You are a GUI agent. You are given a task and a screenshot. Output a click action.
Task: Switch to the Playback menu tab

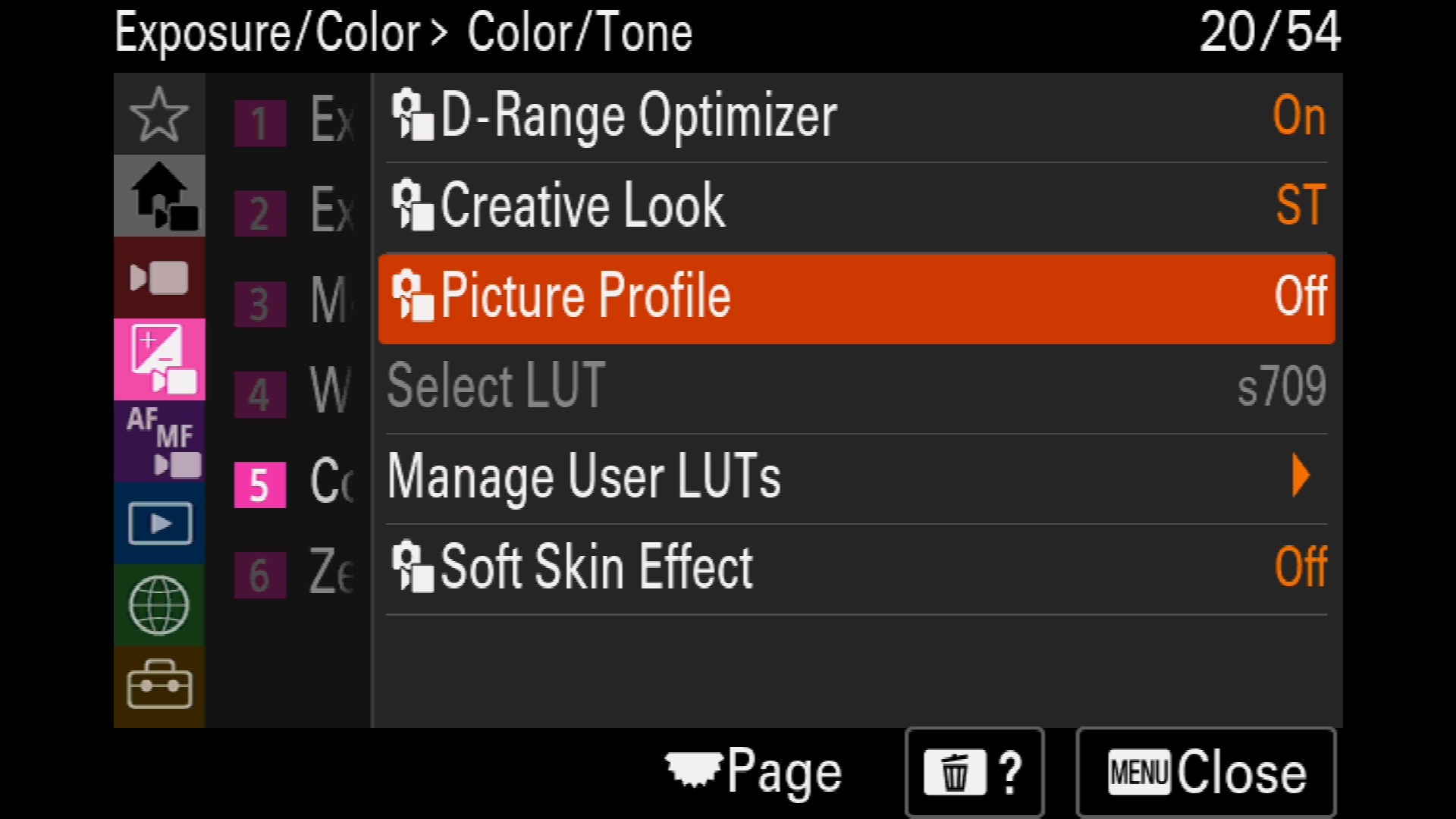[159, 523]
